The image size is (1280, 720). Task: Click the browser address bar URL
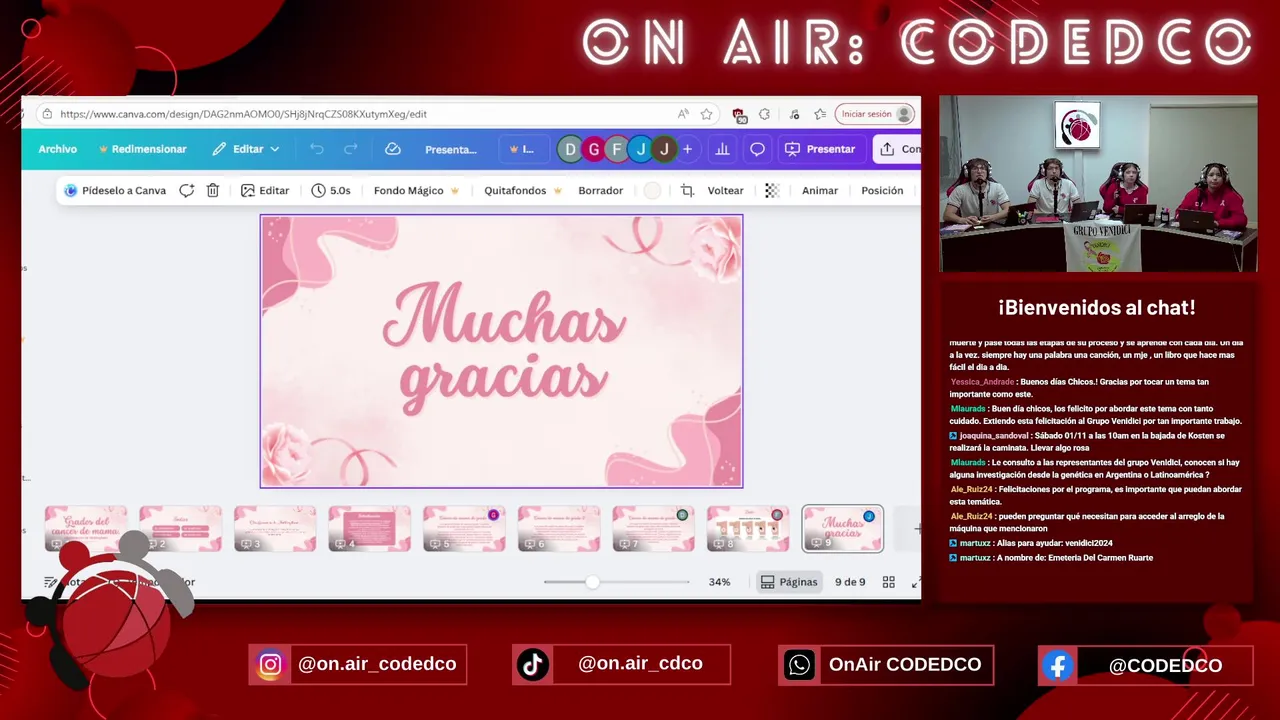(x=243, y=114)
